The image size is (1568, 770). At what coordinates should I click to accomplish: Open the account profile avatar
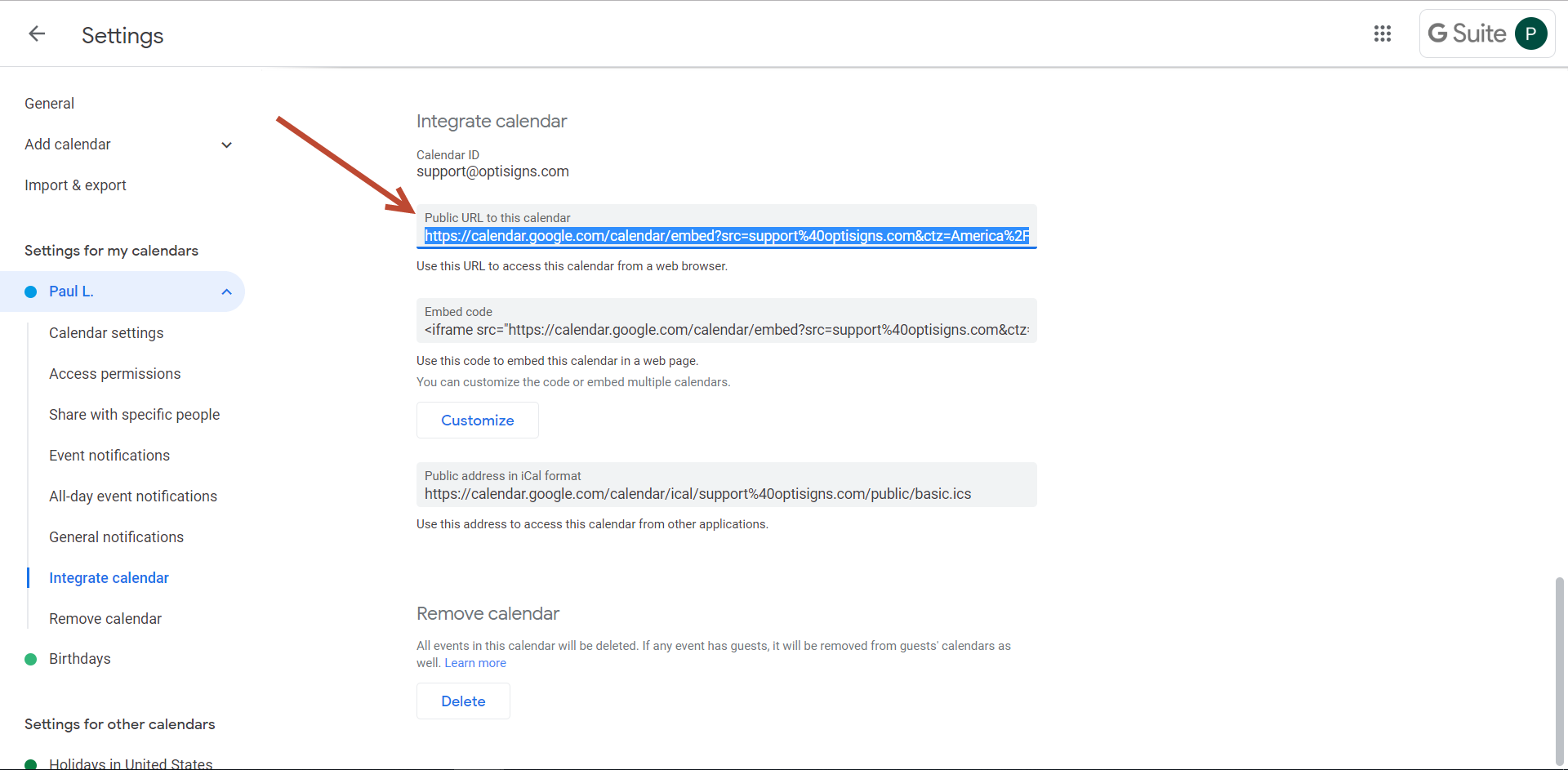(x=1530, y=33)
